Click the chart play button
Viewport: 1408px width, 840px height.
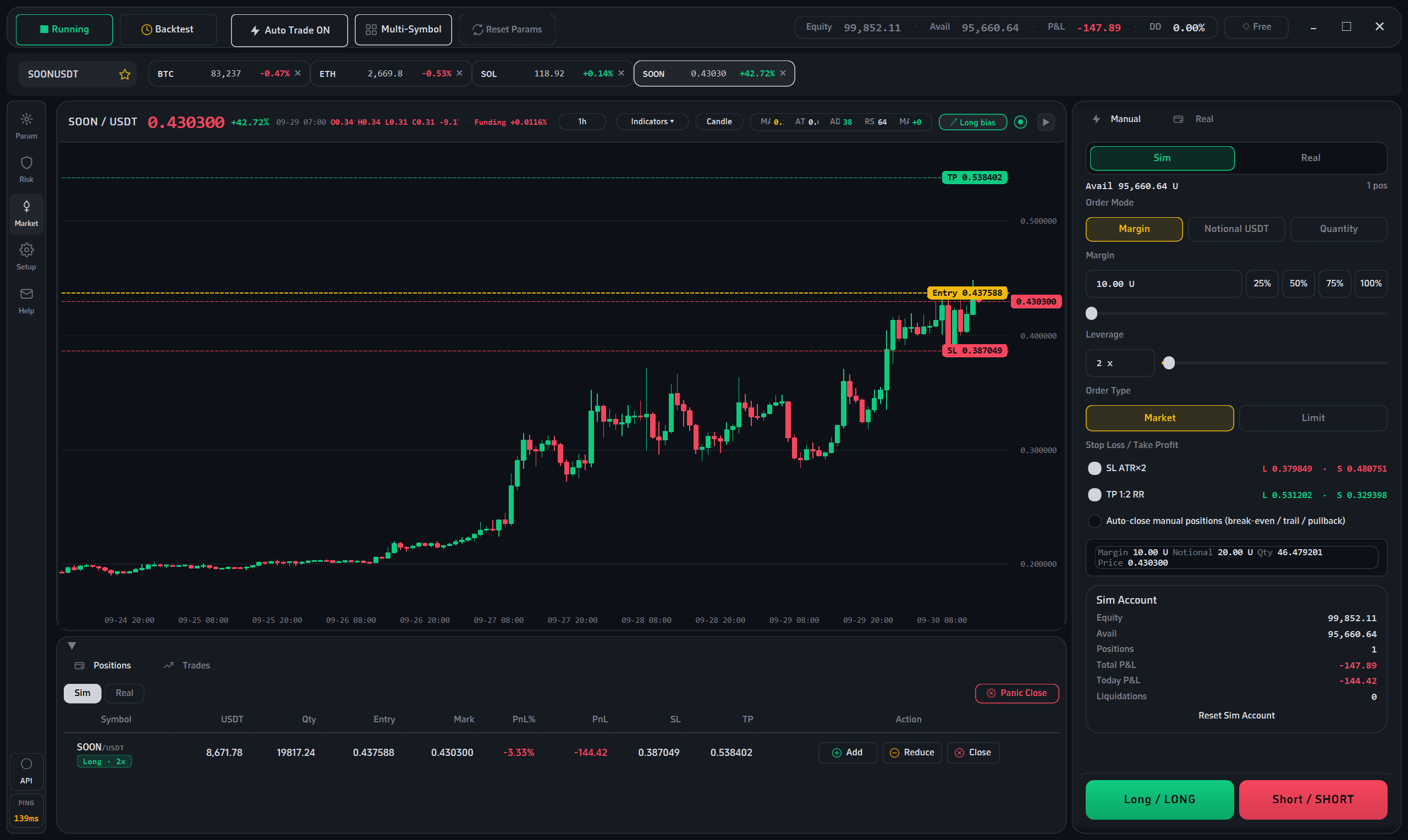tap(1046, 121)
